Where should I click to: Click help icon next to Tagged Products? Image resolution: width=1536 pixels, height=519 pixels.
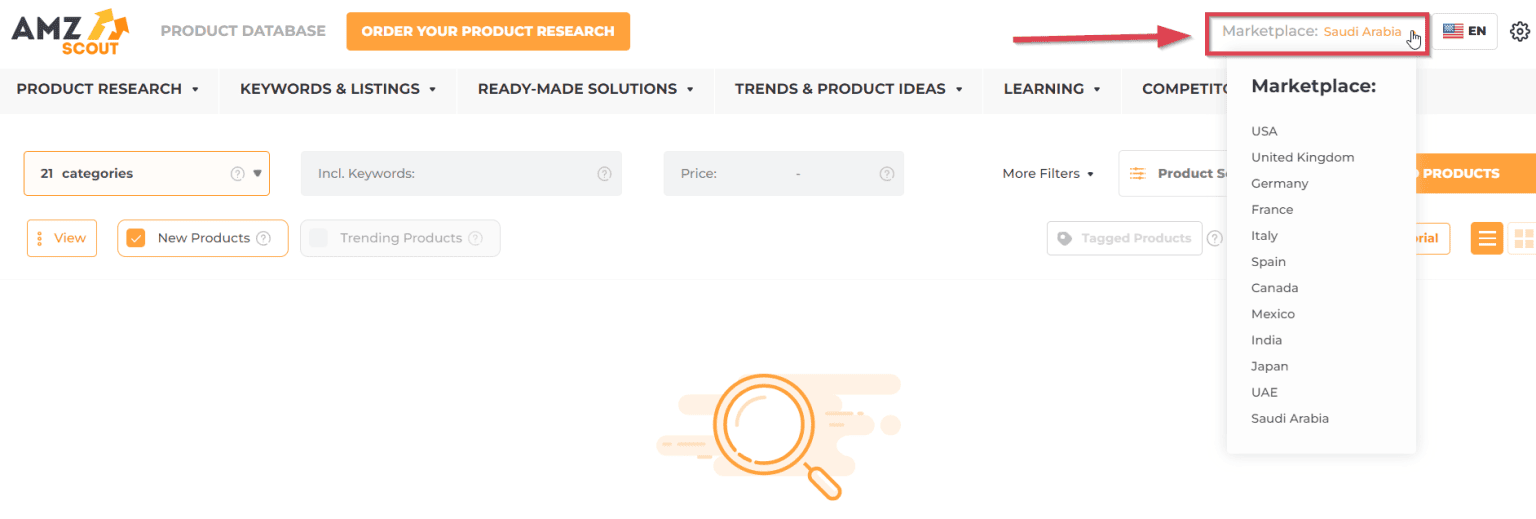(x=1214, y=238)
